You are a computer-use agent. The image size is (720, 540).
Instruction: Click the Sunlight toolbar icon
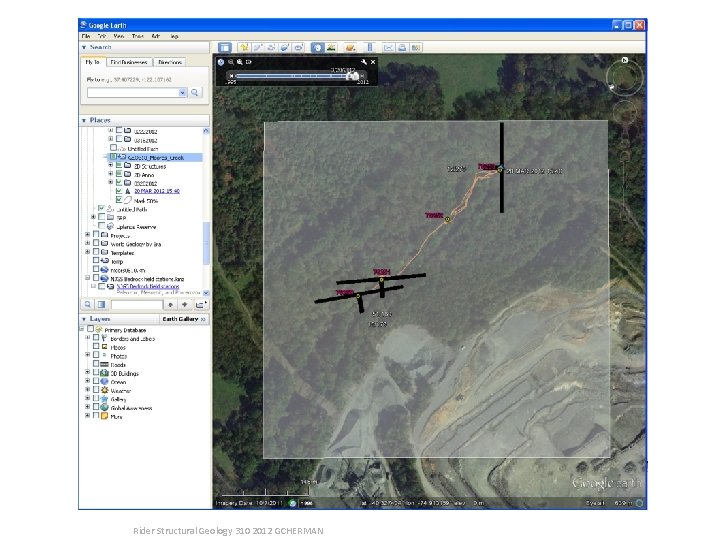click(x=331, y=48)
